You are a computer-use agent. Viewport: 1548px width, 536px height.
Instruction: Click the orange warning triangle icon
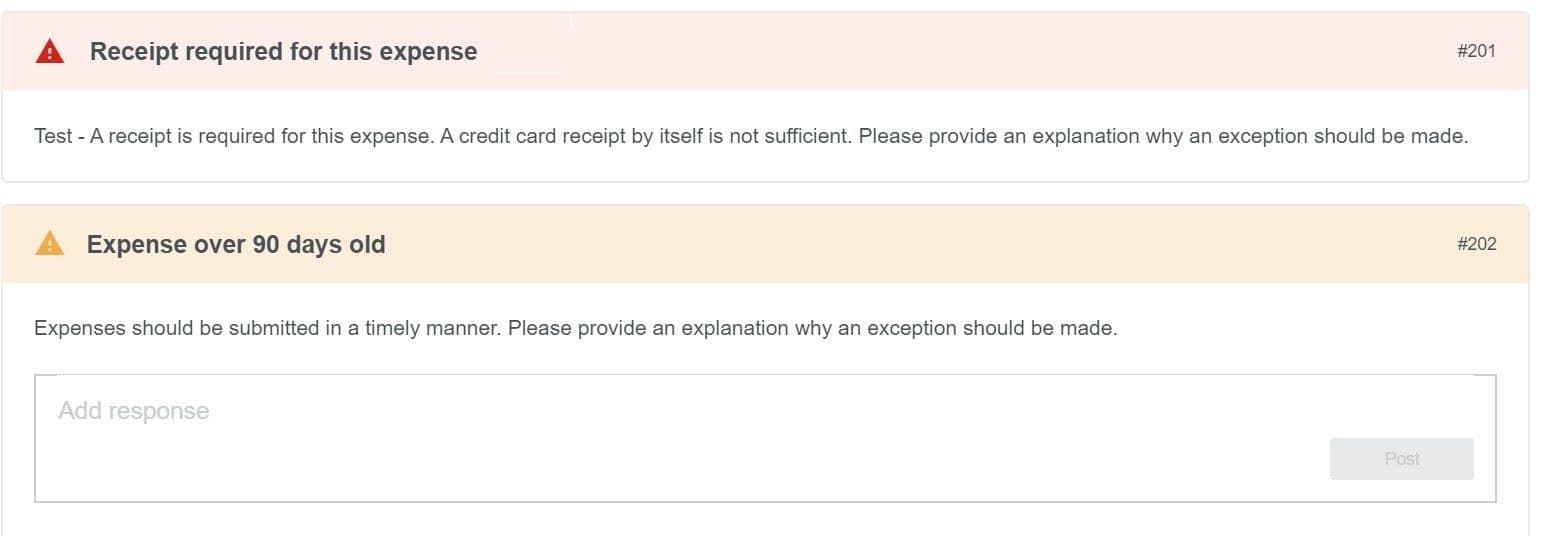tap(50, 244)
